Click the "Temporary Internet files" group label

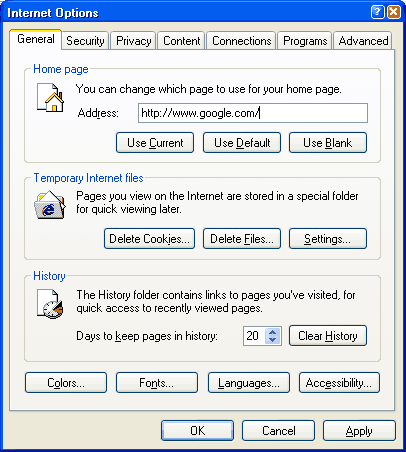pos(88,178)
